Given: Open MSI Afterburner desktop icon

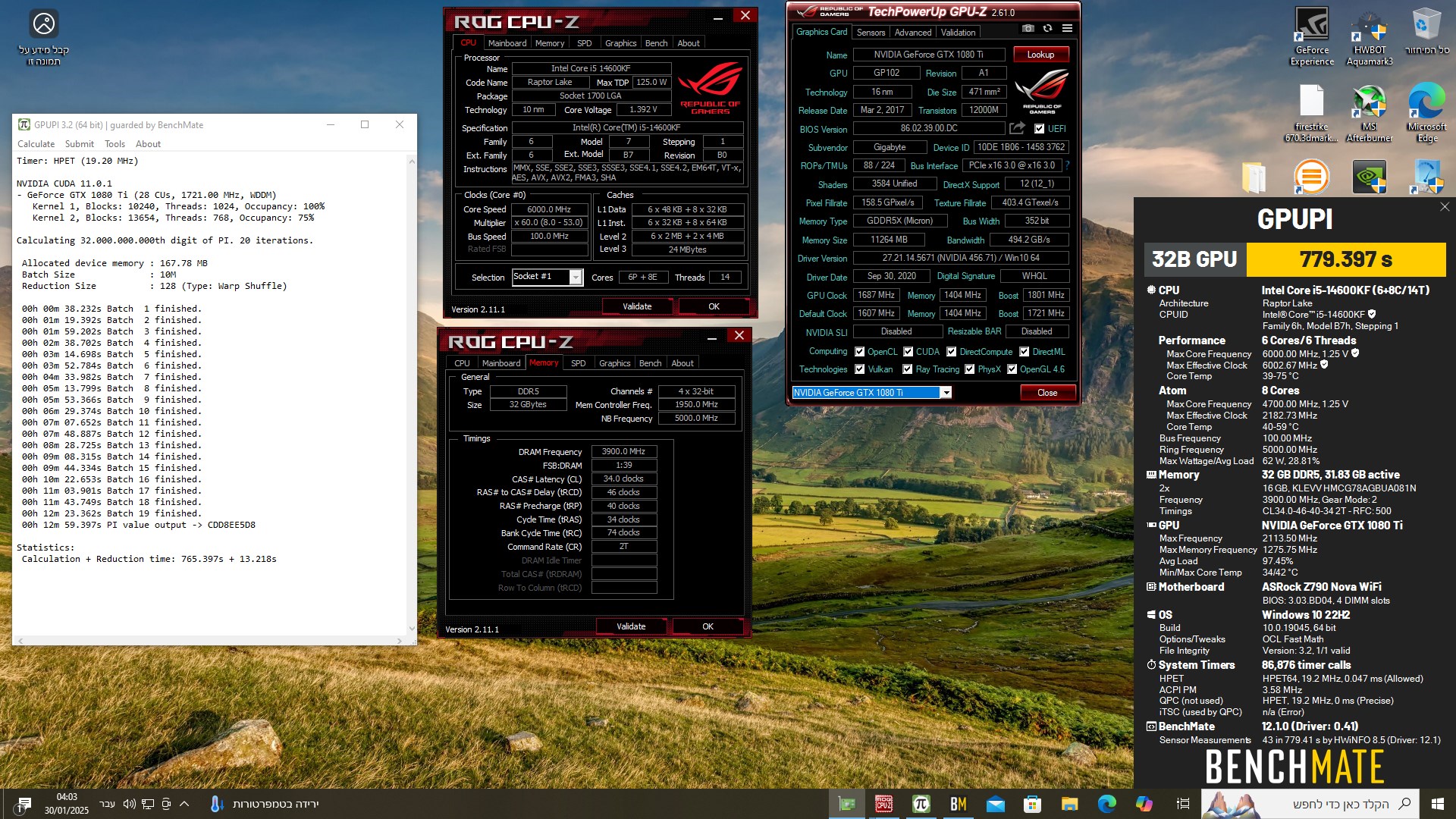Looking at the screenshot, I should 1370,113.
